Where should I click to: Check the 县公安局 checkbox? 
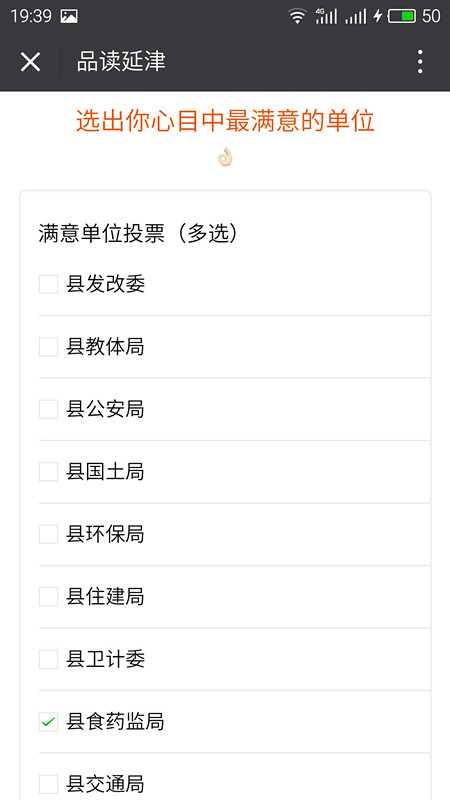coord(48,409)
